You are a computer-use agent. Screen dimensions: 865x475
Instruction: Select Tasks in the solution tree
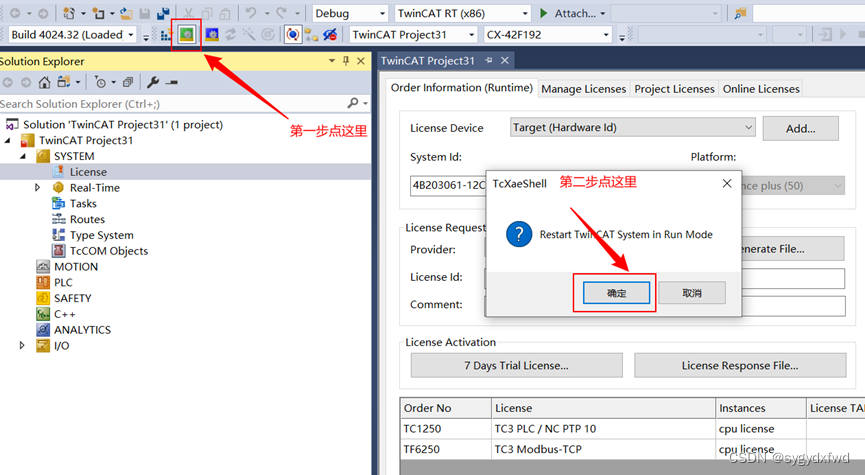click(x=83, y=204)
